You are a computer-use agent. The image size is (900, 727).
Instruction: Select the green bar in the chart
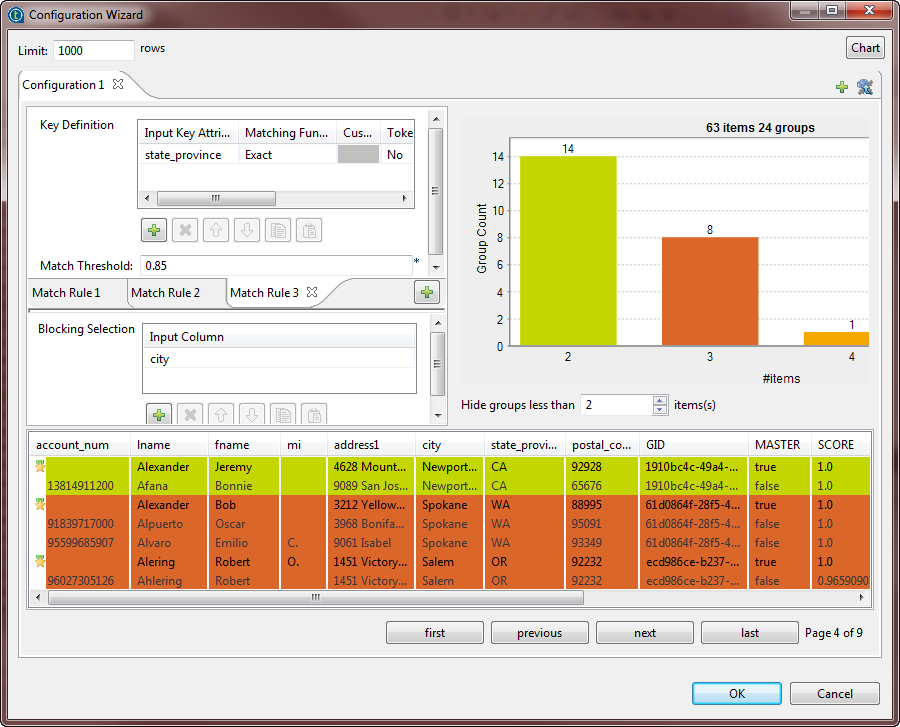[568, 250]
